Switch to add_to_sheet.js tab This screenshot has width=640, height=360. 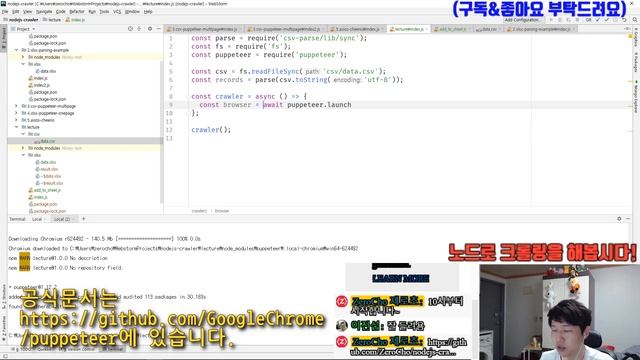coord(451,29)
